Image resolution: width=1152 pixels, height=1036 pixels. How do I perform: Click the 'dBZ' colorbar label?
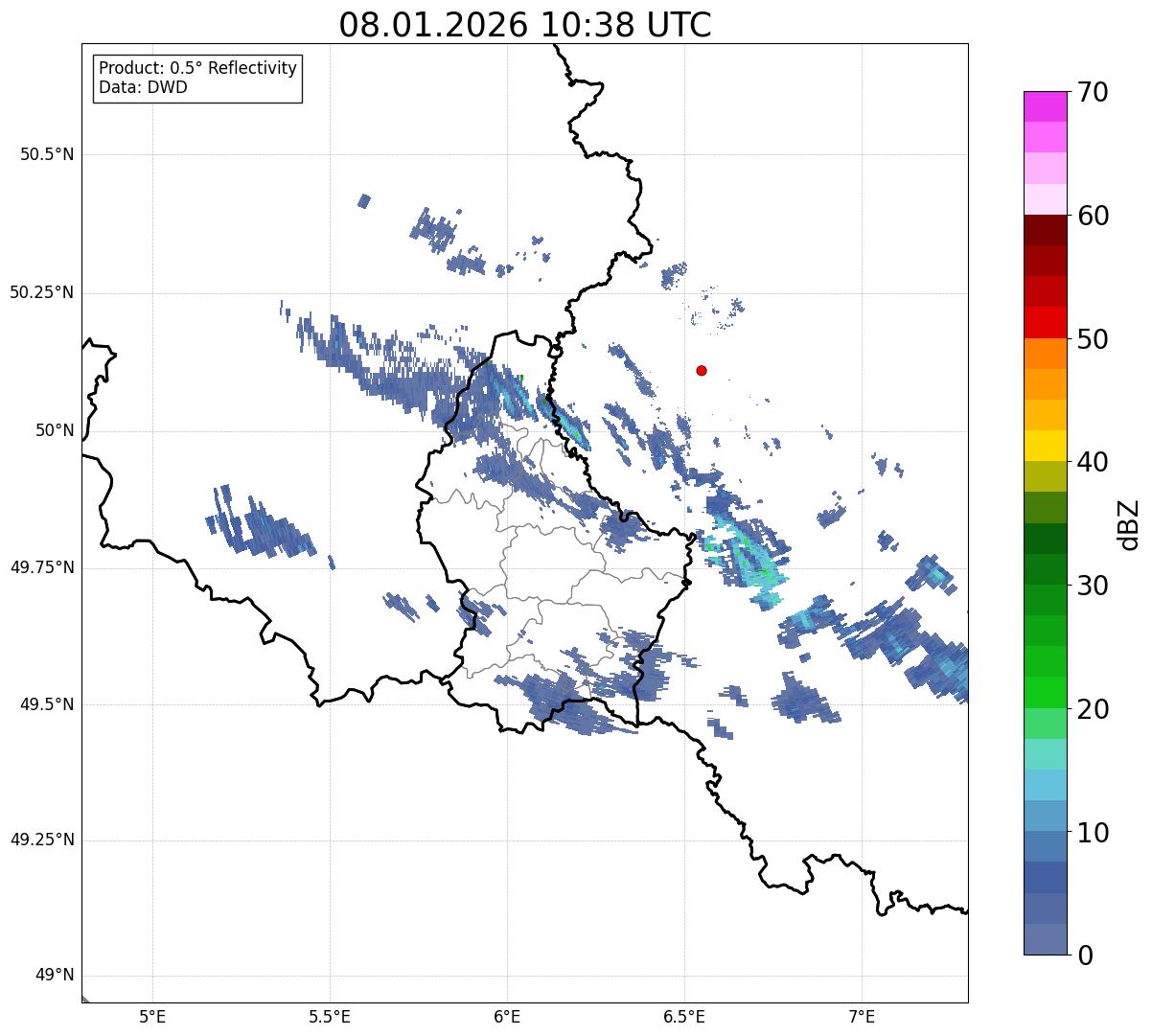point(1129,524)
